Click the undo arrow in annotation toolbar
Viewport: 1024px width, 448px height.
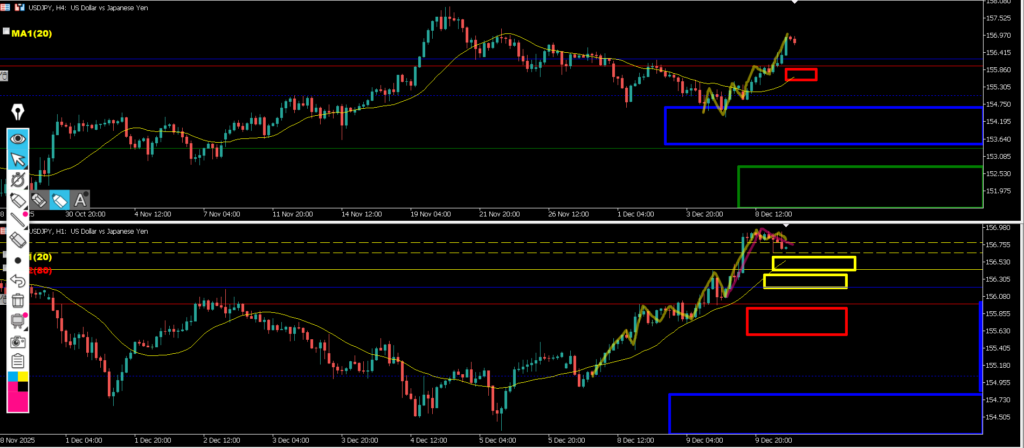tap(18, 280)
